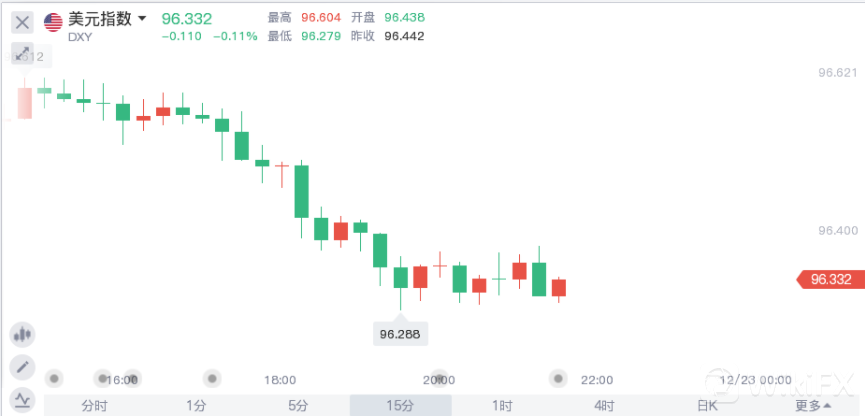Screen dimensions: 865x419
Task: Open the indicator line chart icon
Action: point(23,401)
